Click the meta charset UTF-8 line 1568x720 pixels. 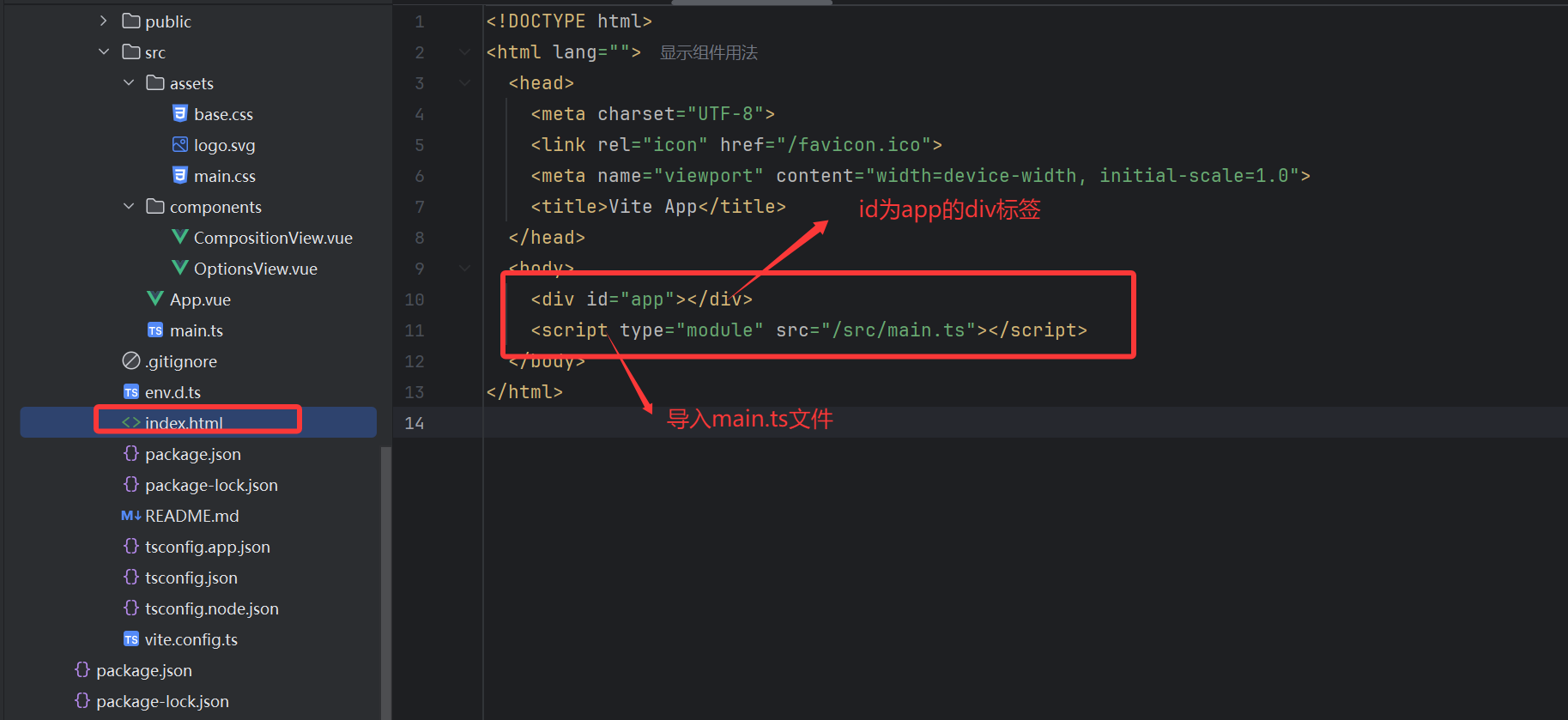point(652,113)
